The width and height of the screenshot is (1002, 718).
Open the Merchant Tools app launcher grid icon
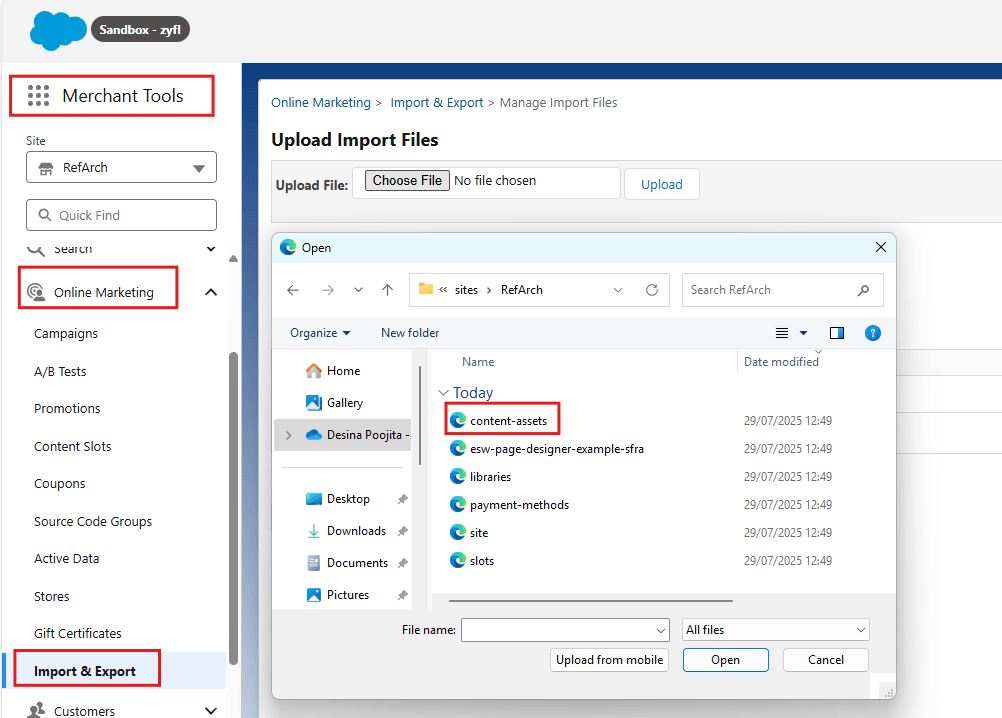[38, 96]
